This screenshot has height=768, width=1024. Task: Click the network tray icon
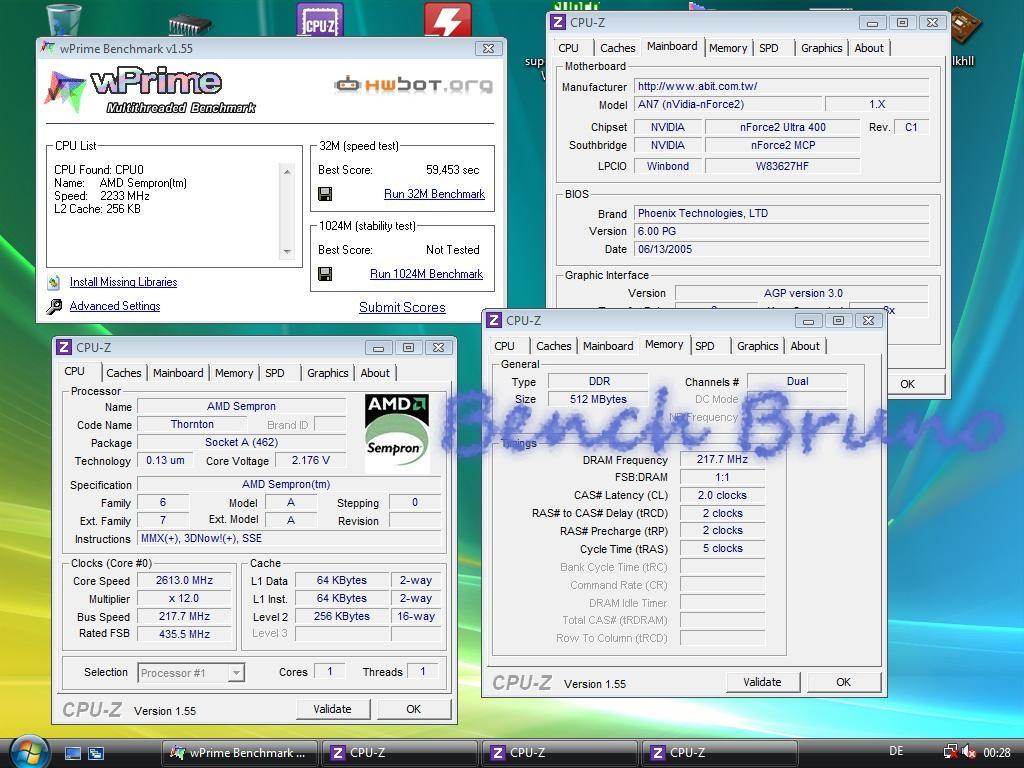point(951,752)
